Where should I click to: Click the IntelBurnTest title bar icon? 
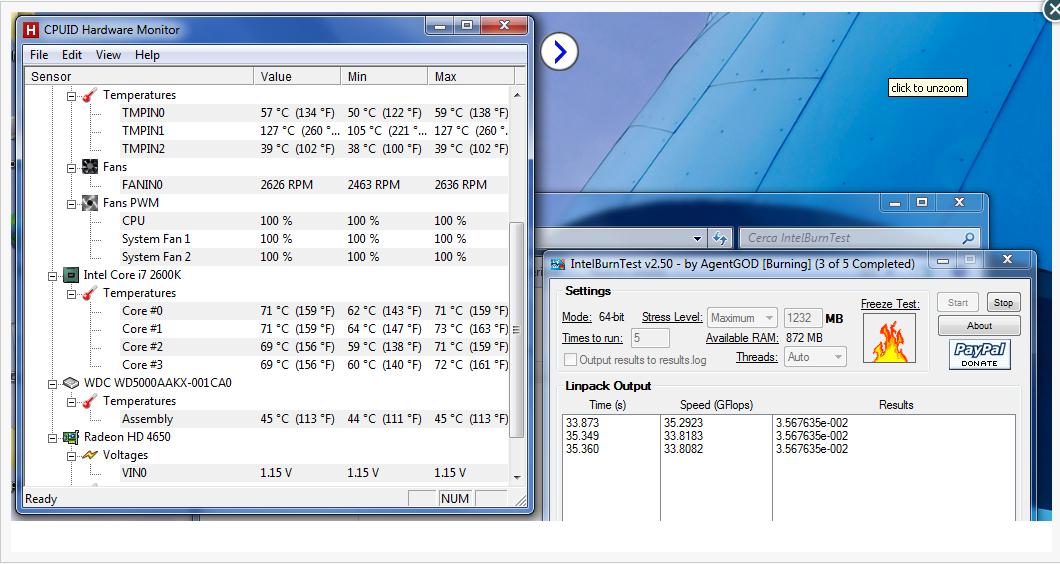(x=557, y=264)
